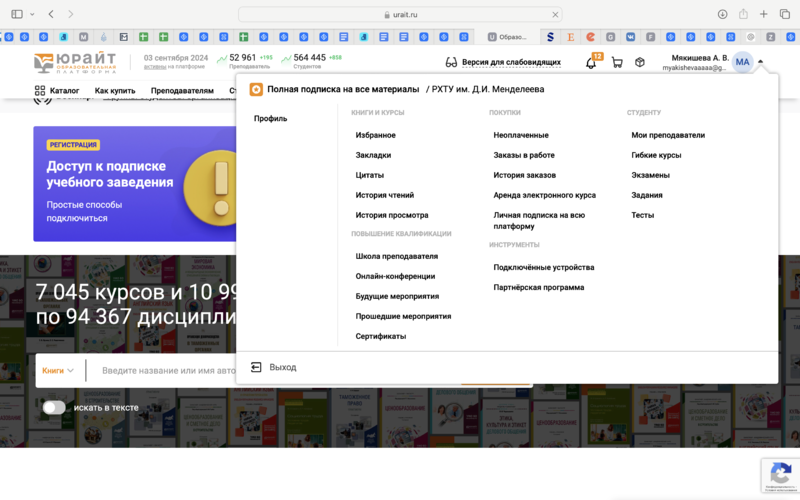The width and height of the screenshot is (800, 500).
Task: Add a new tab with the plus icon
Action: [763, 14]
